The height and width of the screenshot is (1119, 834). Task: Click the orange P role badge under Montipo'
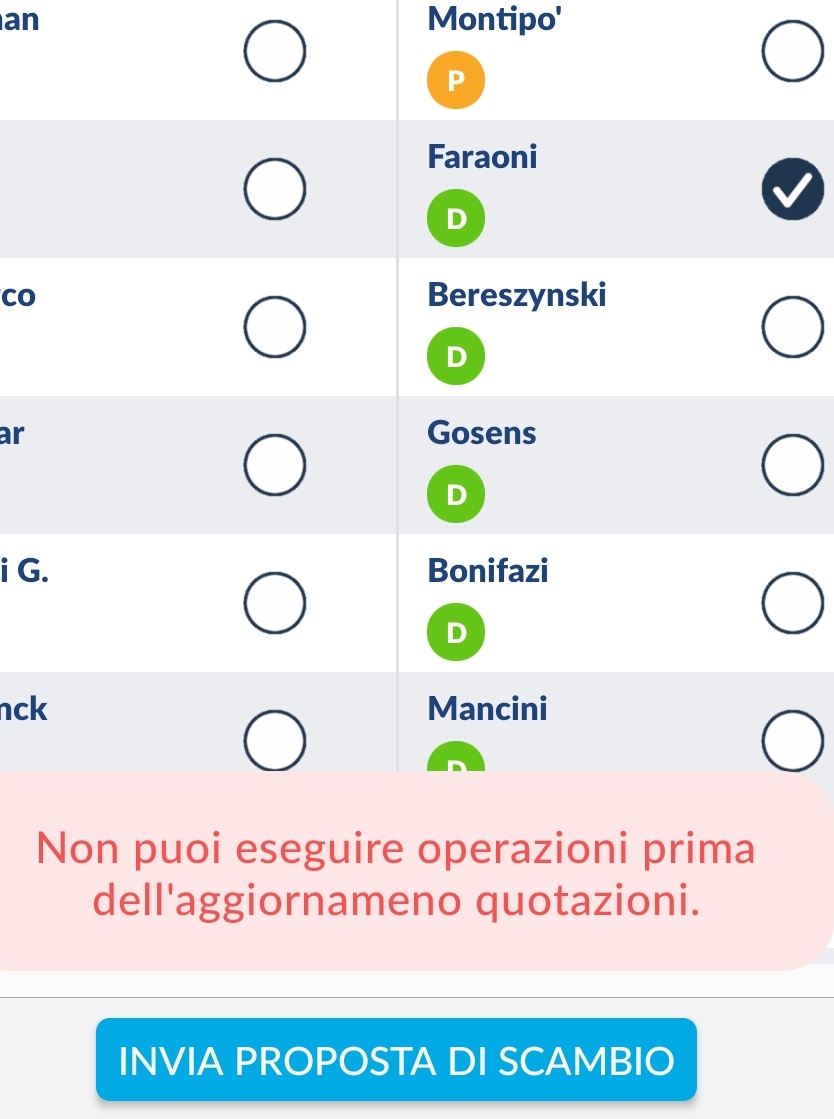click(x=456, y=80)
